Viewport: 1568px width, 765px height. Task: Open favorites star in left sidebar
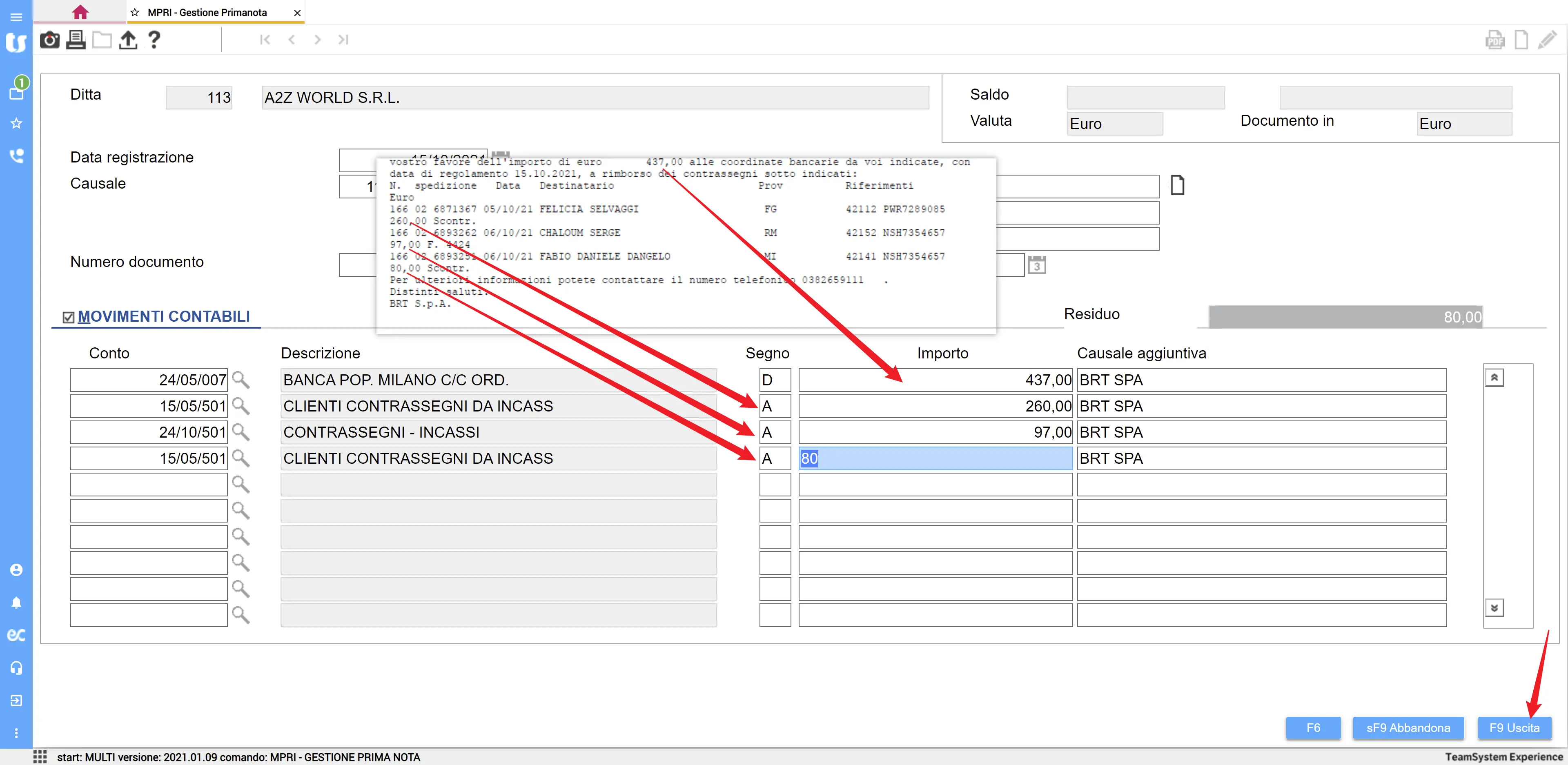point(16,124)
